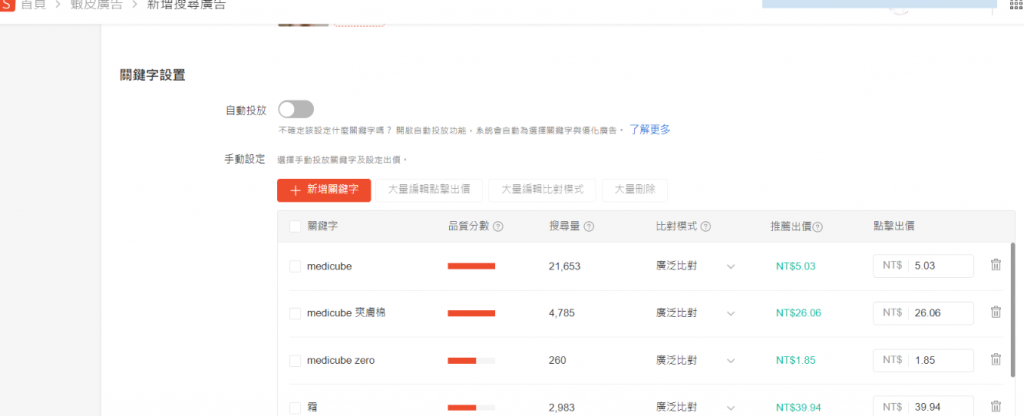This screenshot has width=1024, height=416.
Task: Delete the 霜 keyword row
Action: [x=996, y=406]
